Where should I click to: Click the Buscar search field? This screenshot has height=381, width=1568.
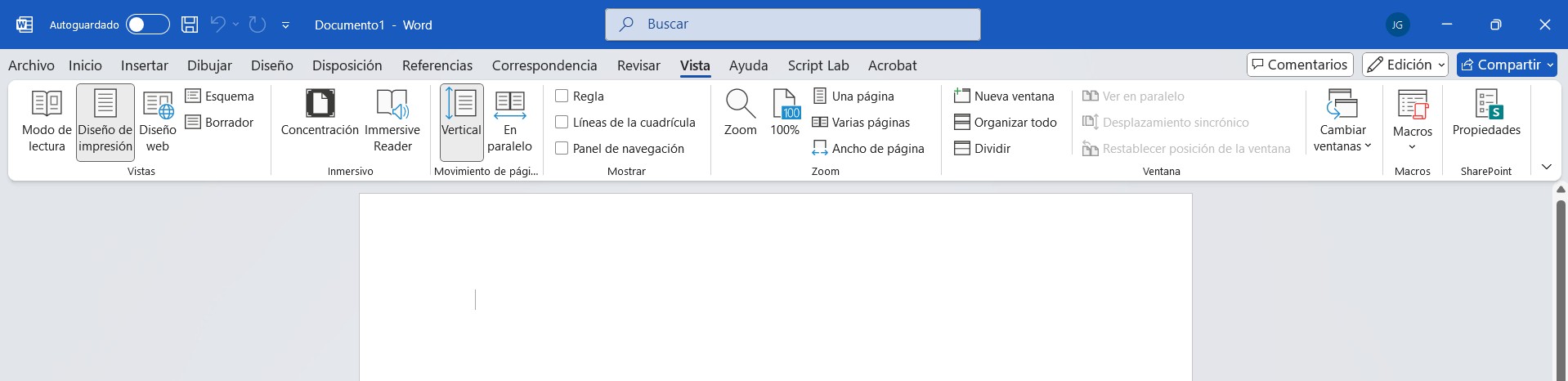(x=792, y=25)
